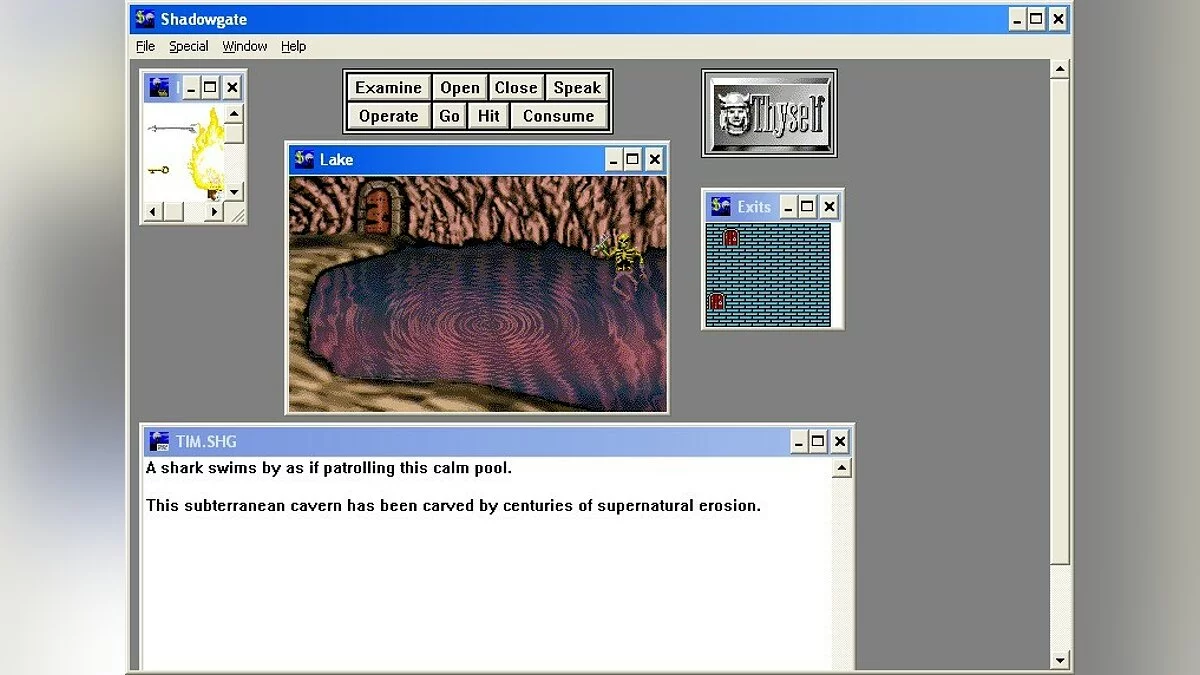Choose the lower door in Exits window
The image size is (1200, 675).
(x=717, y=301)
